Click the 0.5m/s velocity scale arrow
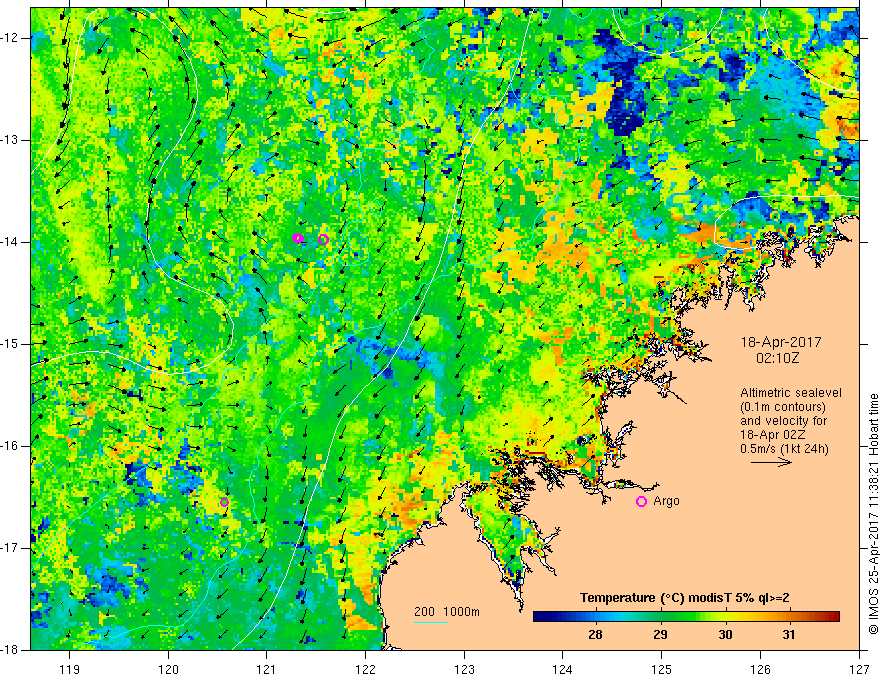The width and height of the screenshot is (880, 680). click(x=771, y=462)
